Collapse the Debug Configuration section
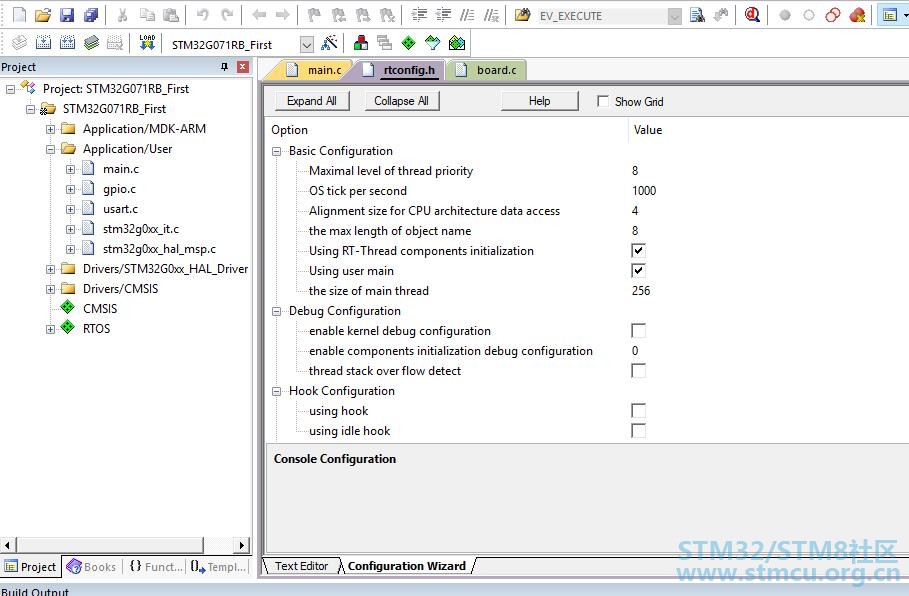The width and height of the screenshot is (909, 596). coord(277,311)
